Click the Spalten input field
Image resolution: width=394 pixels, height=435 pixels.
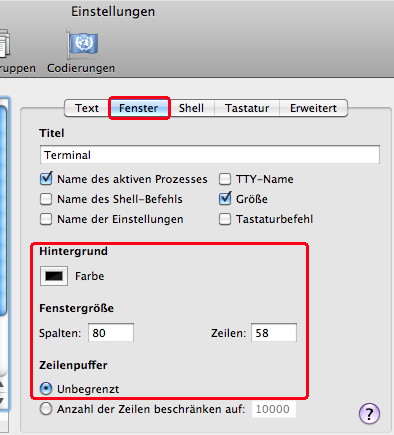(x=111, y=333)
